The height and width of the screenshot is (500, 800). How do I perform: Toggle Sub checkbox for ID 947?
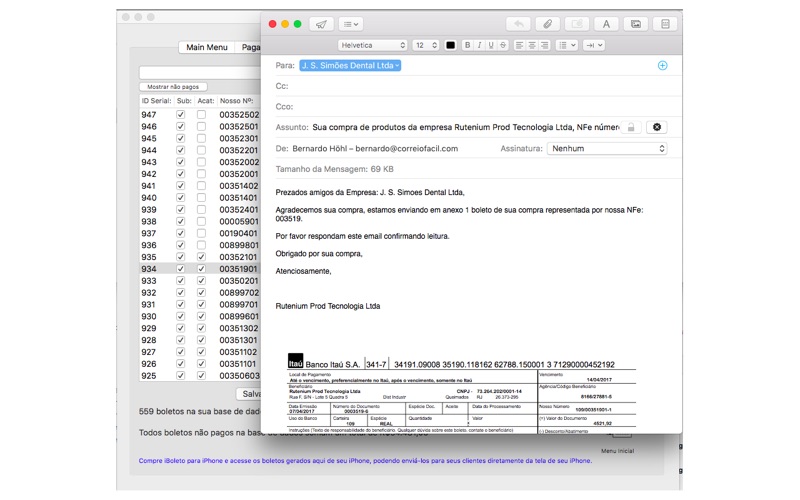(180, 114)
